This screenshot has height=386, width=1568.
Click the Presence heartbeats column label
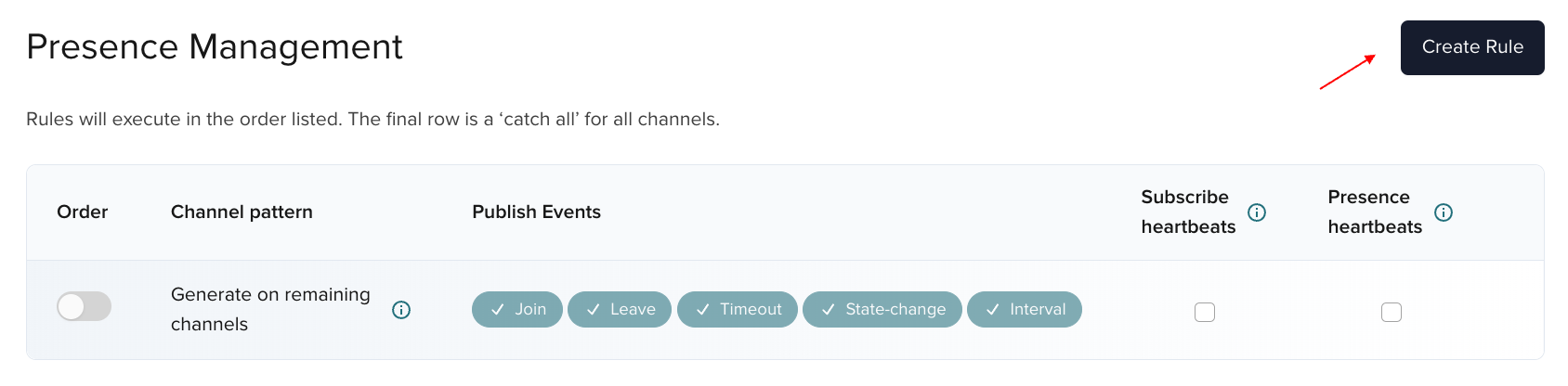(1375, 212)
